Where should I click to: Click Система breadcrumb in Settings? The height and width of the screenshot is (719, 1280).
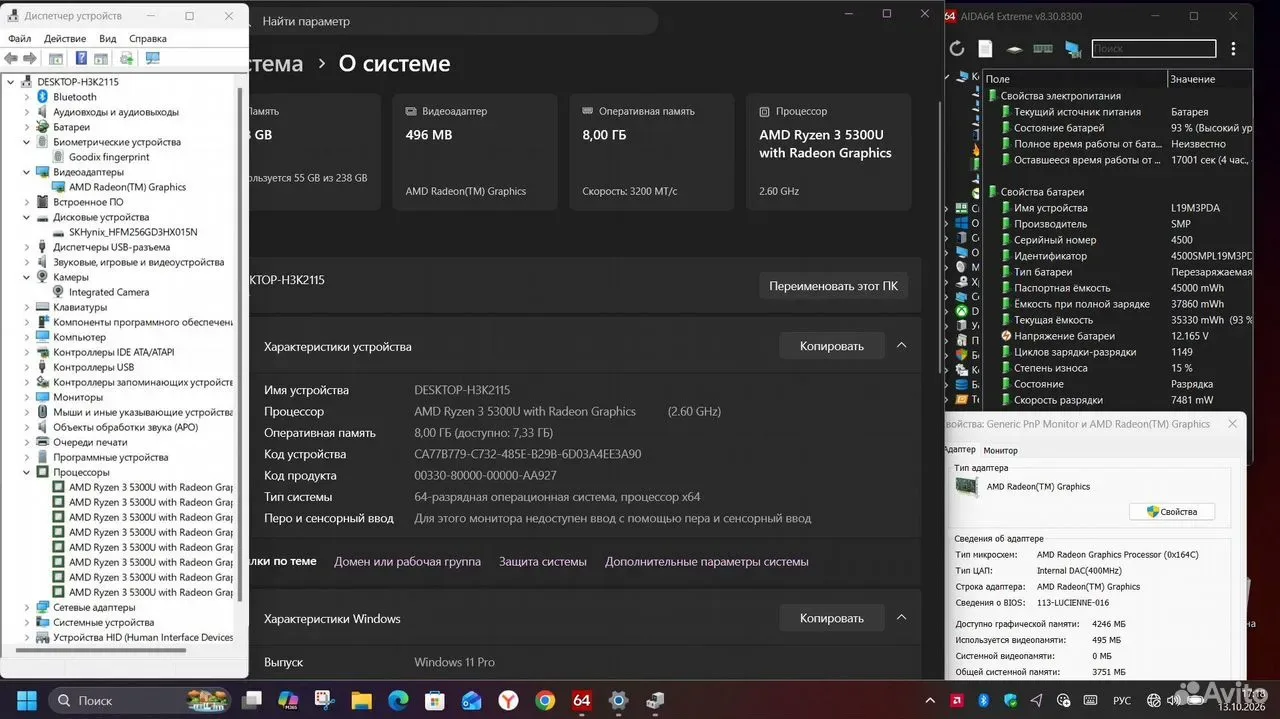[276, 63]
